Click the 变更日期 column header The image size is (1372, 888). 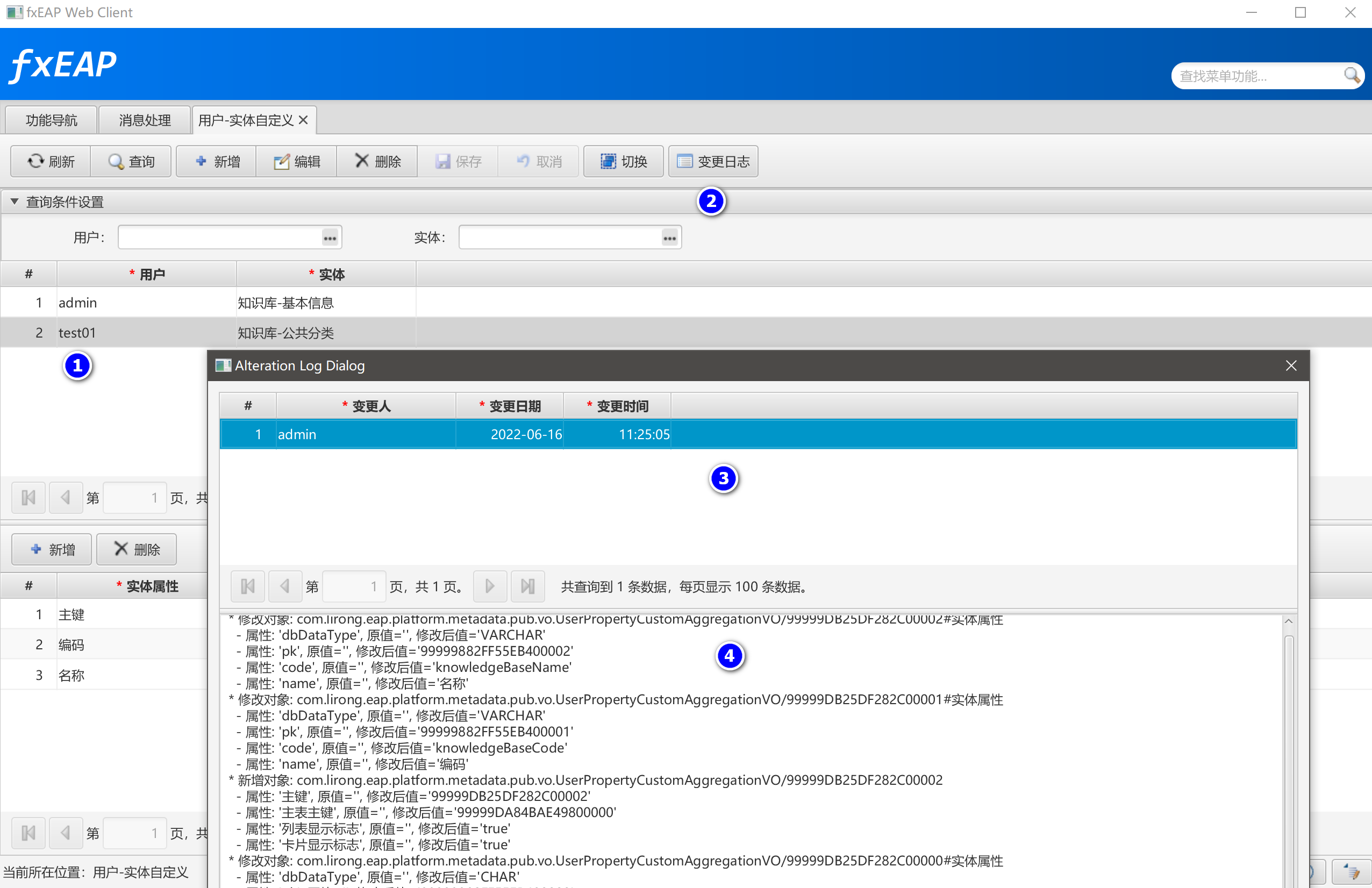point(510,406)
